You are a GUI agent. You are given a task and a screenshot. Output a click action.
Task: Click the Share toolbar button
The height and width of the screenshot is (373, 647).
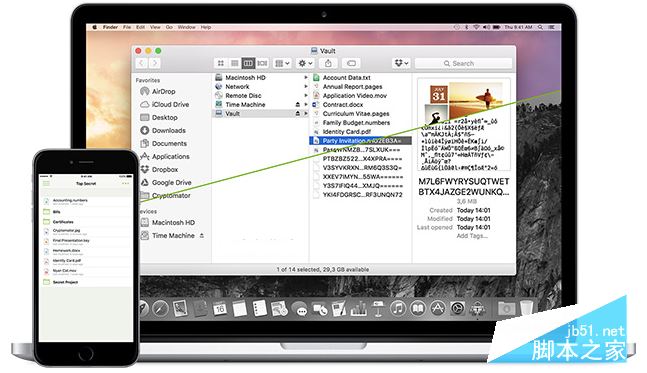[328, 63]
